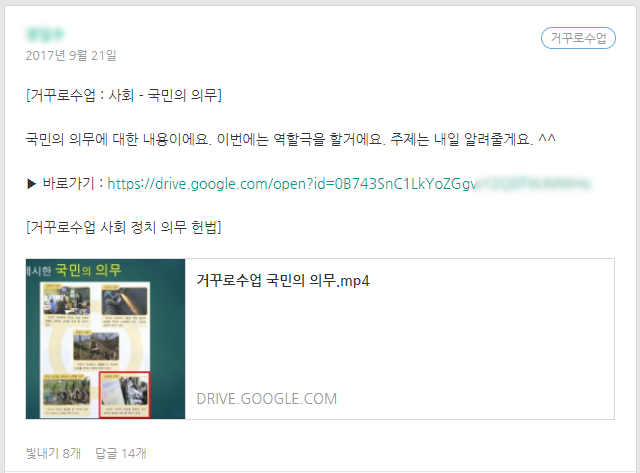Screen dimensions: 640x473
Task: Click 빛내기 8개 to see likes
Action: click(x=53, y=453)
